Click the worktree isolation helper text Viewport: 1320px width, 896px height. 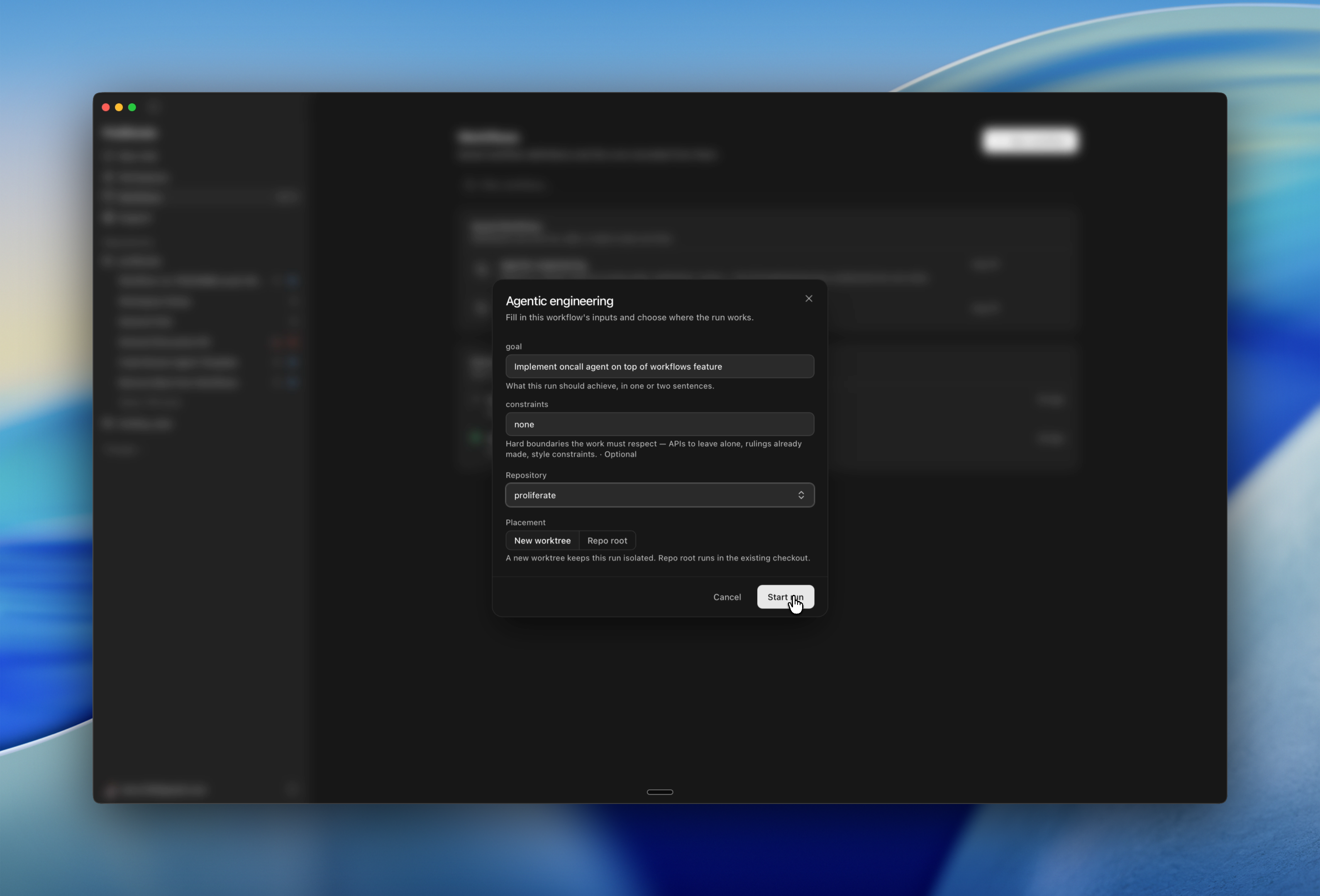pos(658,558)
